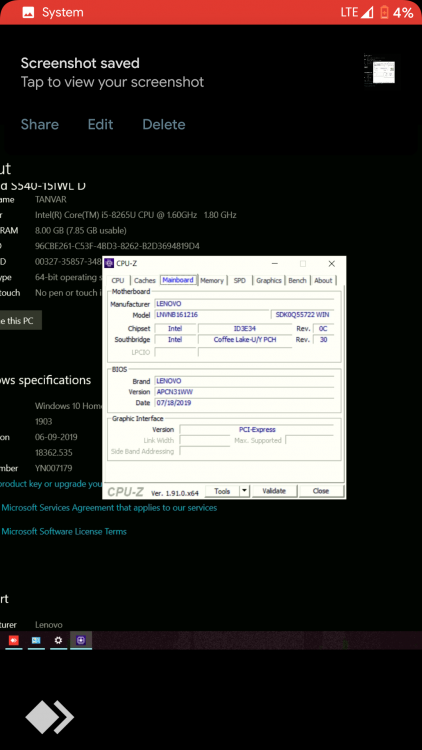The height and width of the screenshot is (750, 422).
Task: Tap Delete on the screenshot notification
Action: (x=164, y=124)
